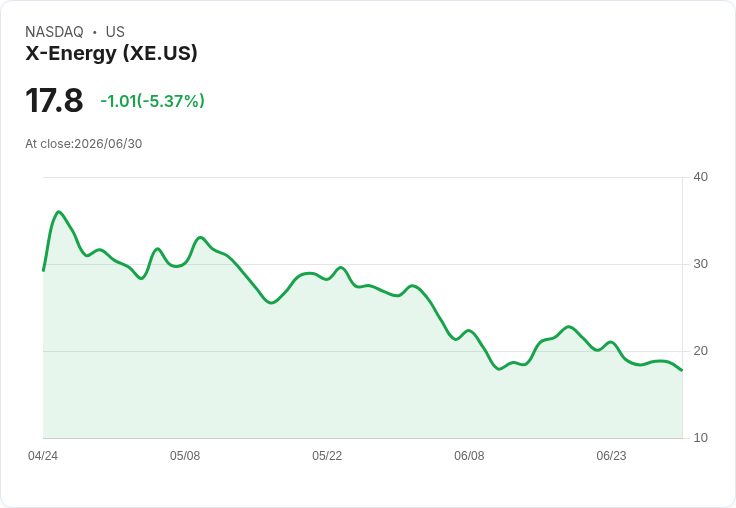Open the X-Energy (XE.US) title
The height and width of the screenshot is (508, 736).
point(111,53)
